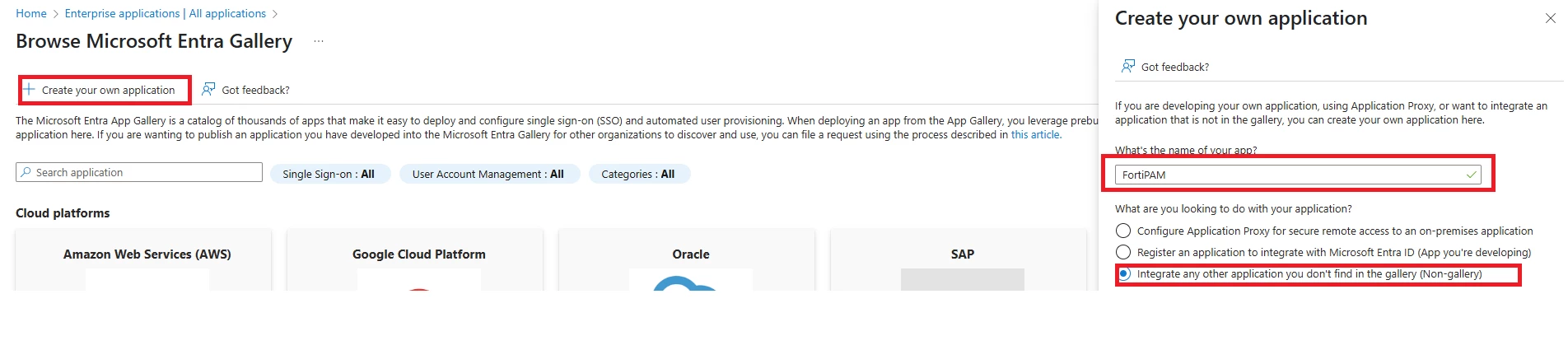Open Enterprise applications | All applications breadcrumb
1568x364 pixels.
[x=166, y=13]
